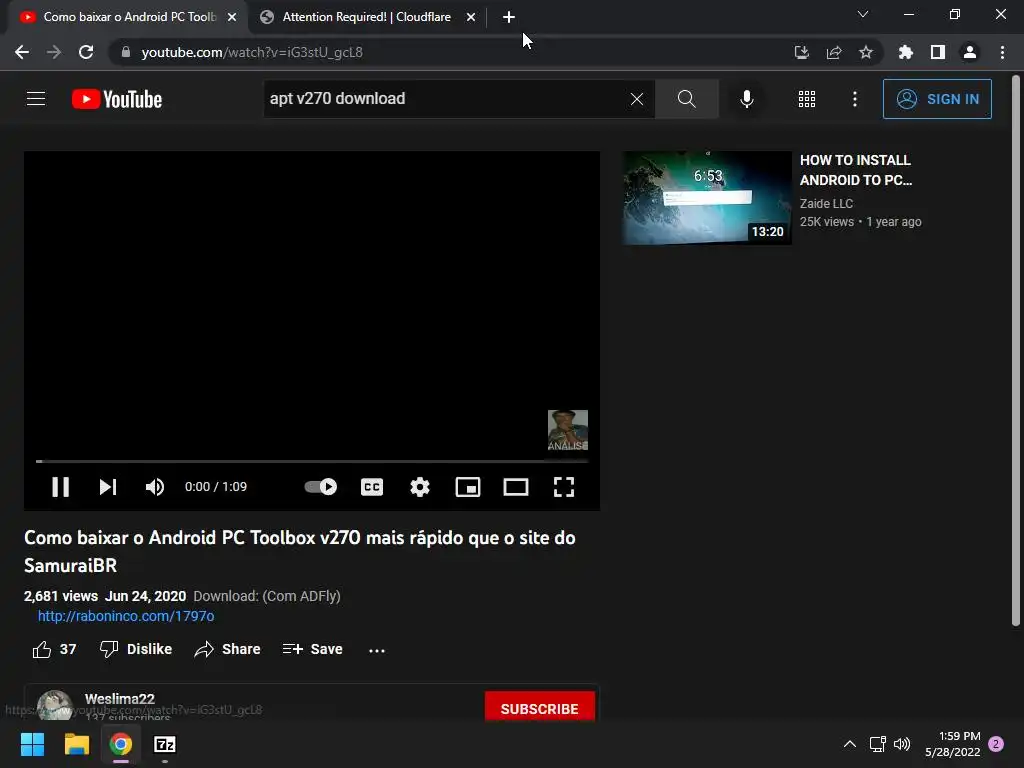View site information via the lock icon

pos(126,52)
